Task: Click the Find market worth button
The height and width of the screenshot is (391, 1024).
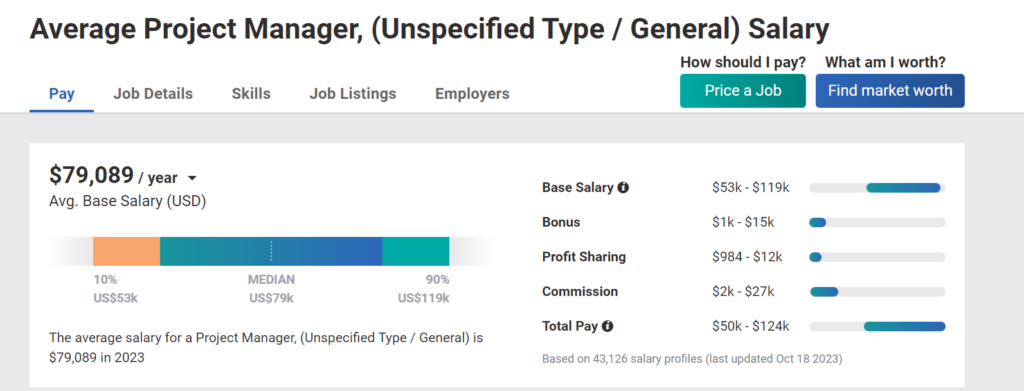Action: [x=890, y=91]
